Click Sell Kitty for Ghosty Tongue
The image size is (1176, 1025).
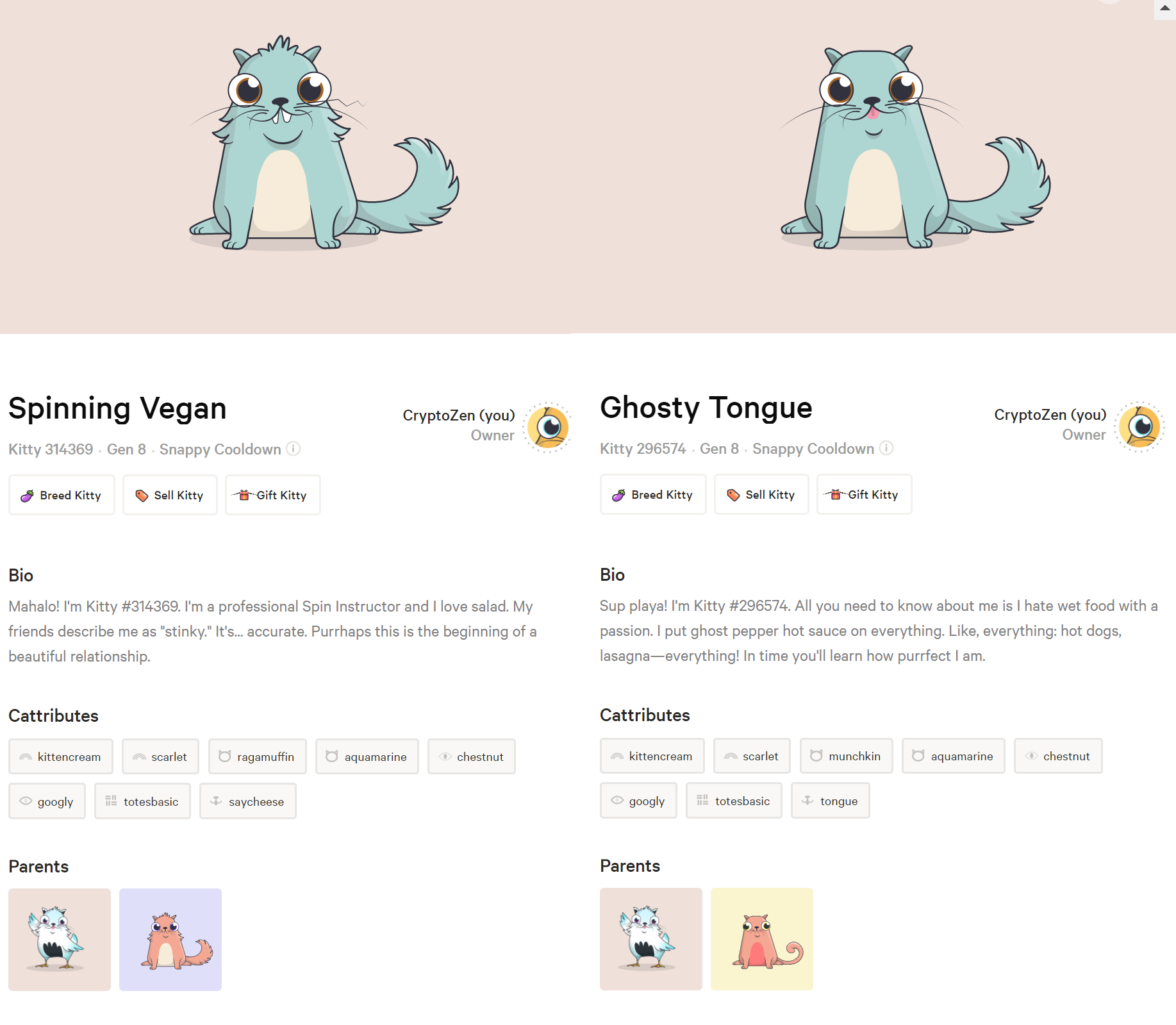(x=761, y=494)
